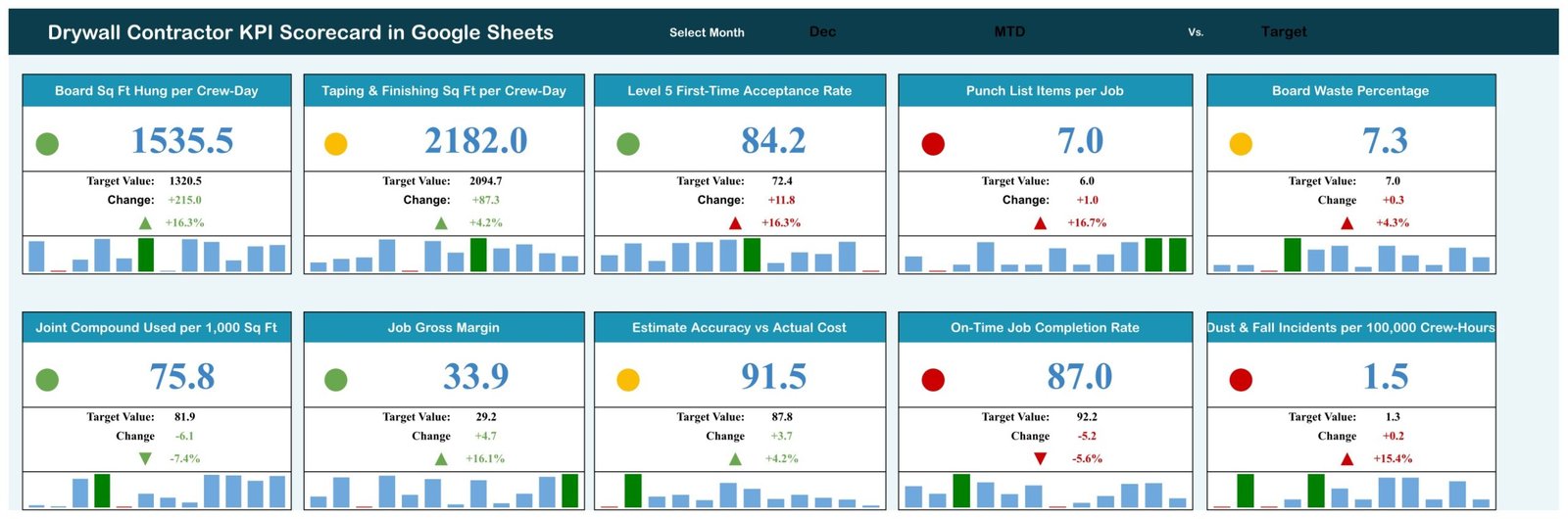The height and width of the screenshot is (519, 1568).
Task: Click change value +215.0
Action: coord(184,200)
